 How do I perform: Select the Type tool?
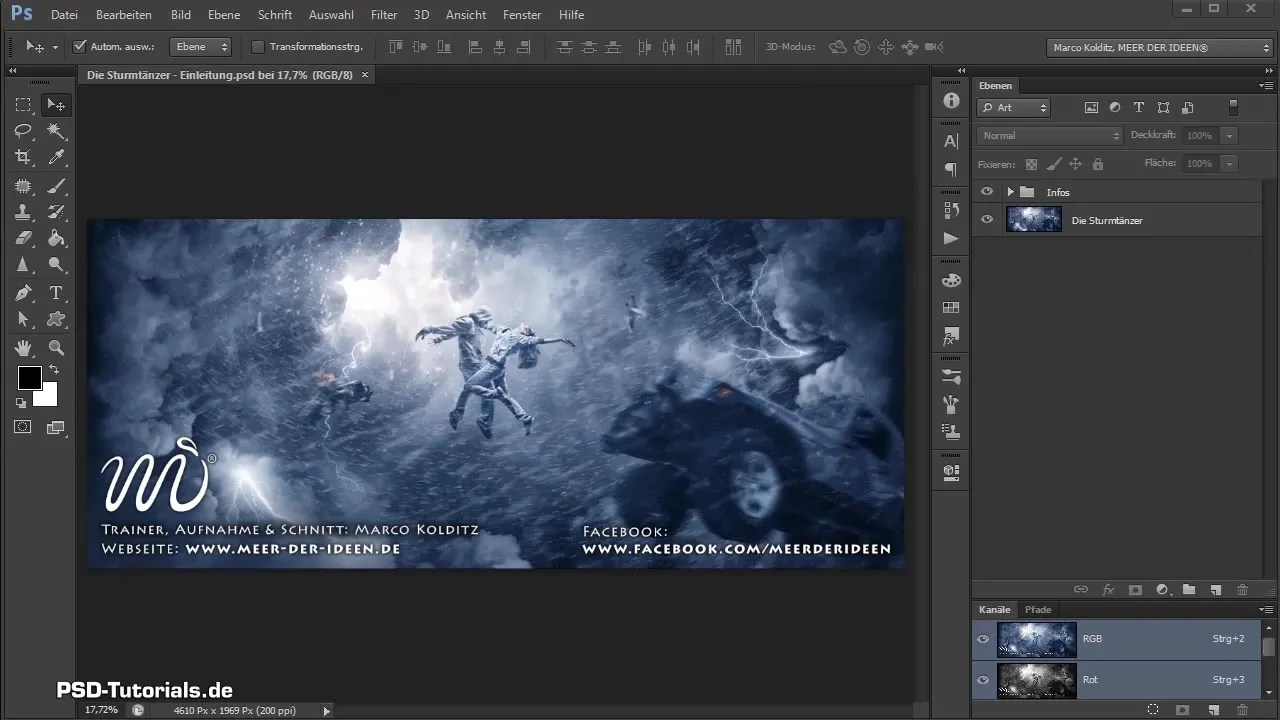pyautogui.click(x=56, y=293)
